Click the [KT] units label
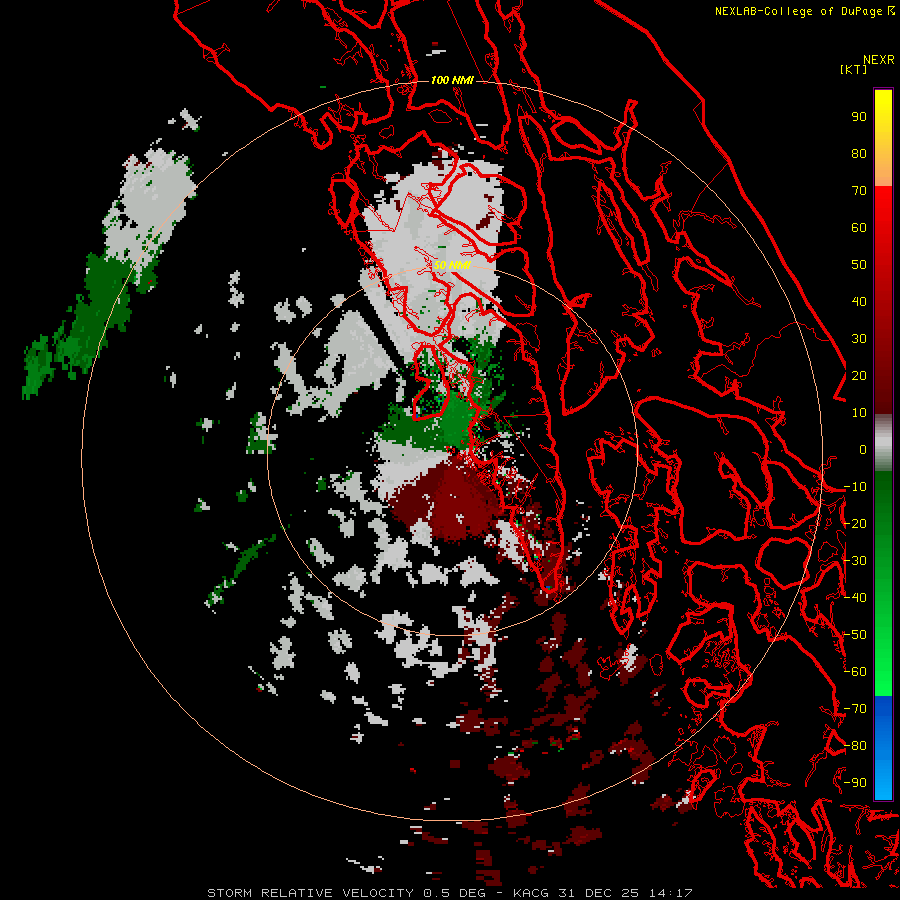This screenshot has width=900, height=900. click(854, 69)
